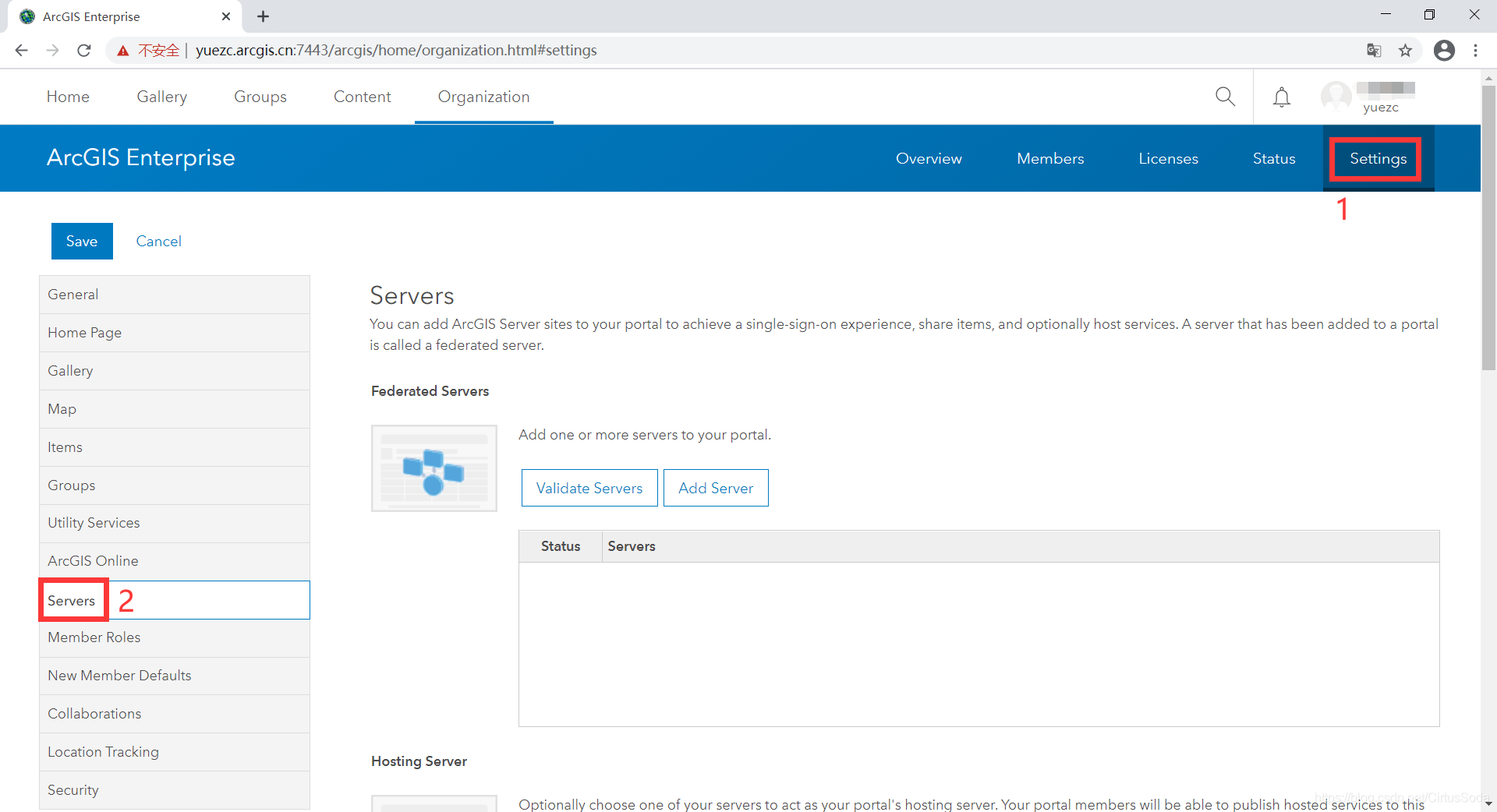1497x812 pixels.
Task: Click the Add Server button
Action: tap(716, 488)
